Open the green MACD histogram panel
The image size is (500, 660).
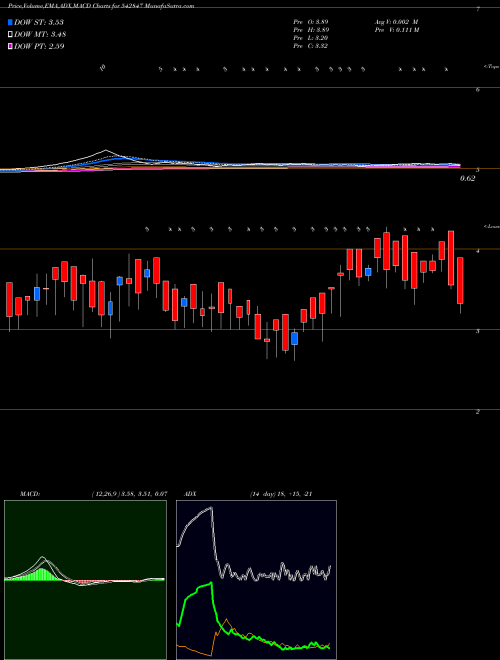pyautogui.click(x=85, y=580)
